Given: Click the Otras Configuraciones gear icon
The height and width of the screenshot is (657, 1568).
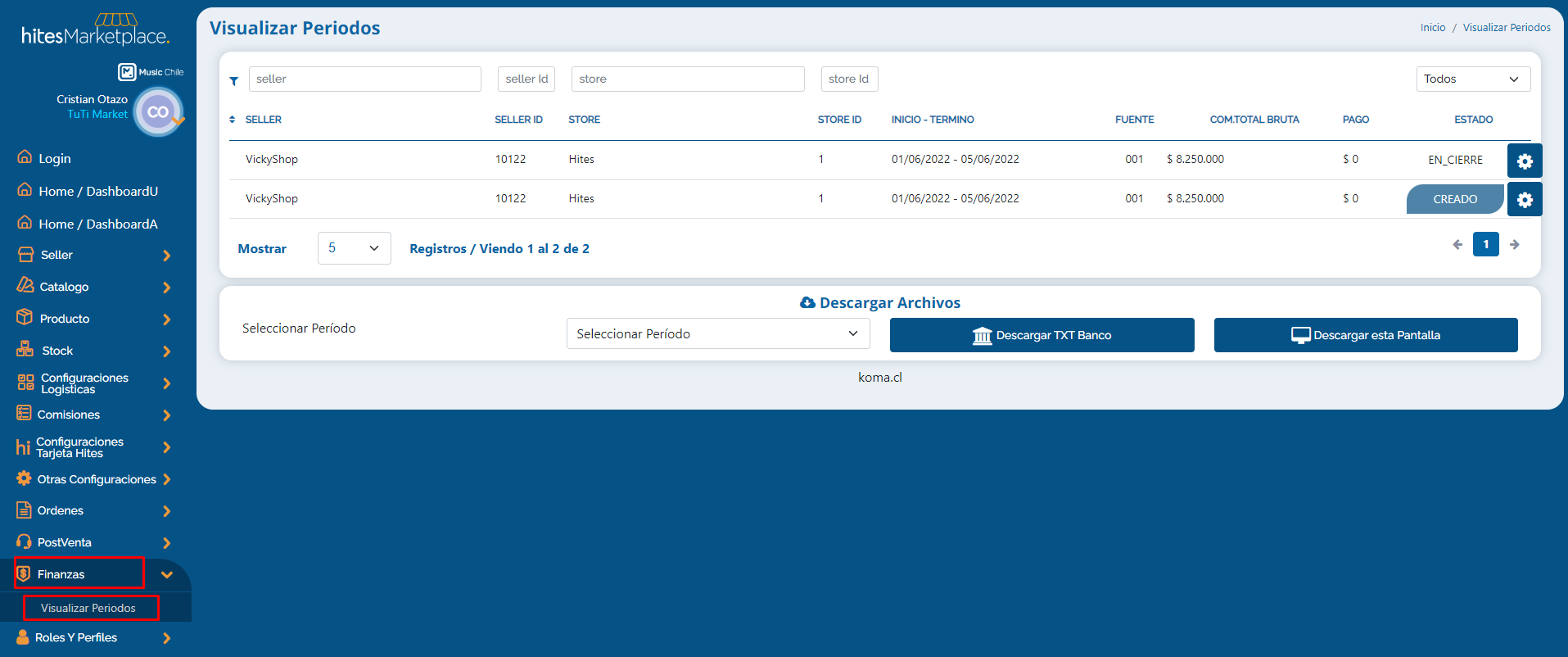Looking at the screenshot, I should click(25, 478).
